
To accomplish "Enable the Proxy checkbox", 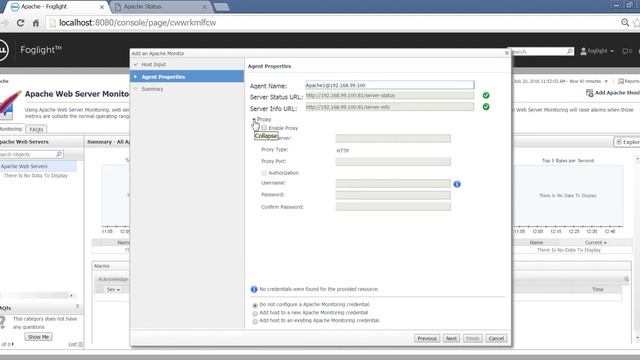I will tap(264, 128).
